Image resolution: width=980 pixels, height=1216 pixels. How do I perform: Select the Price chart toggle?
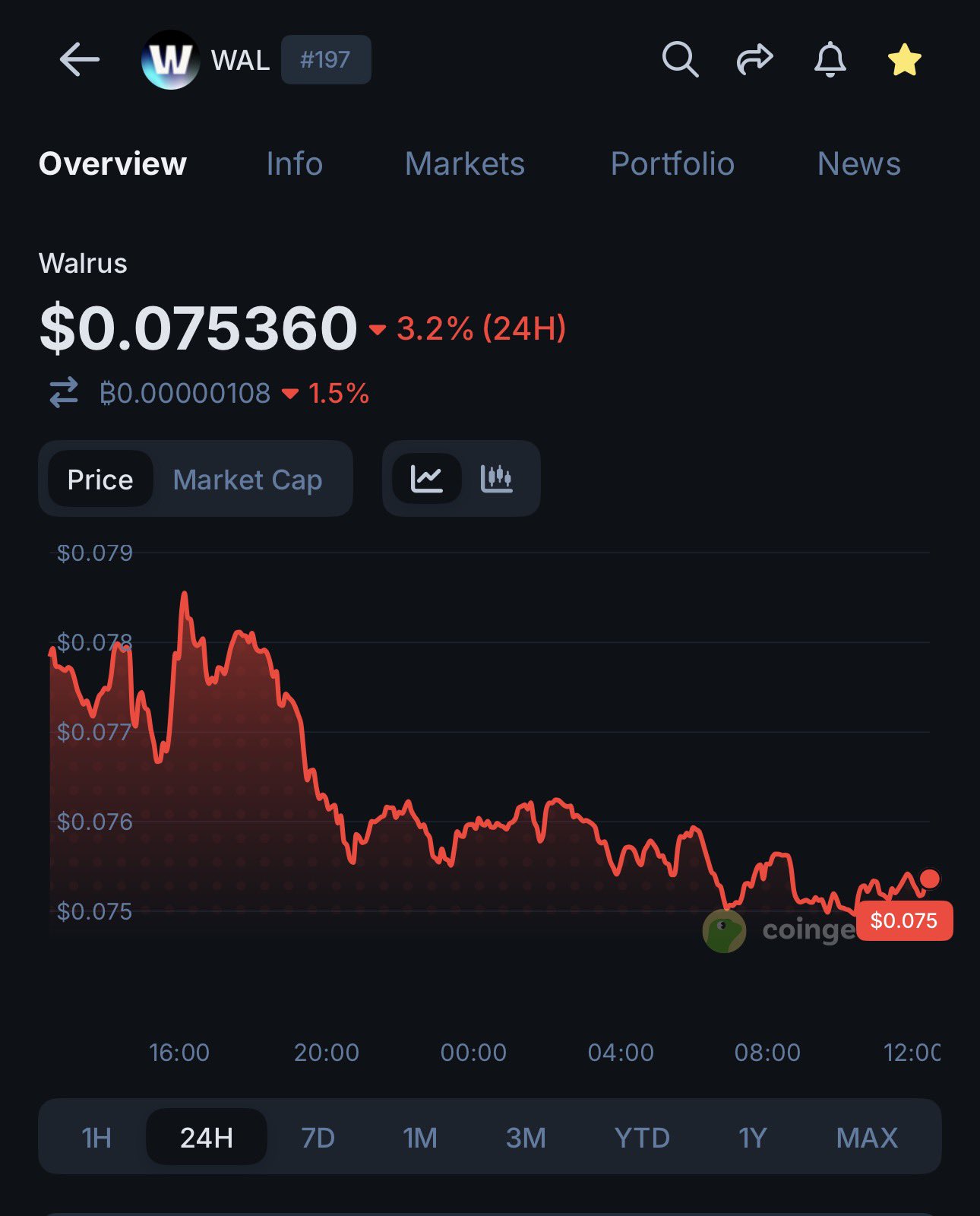100,480
